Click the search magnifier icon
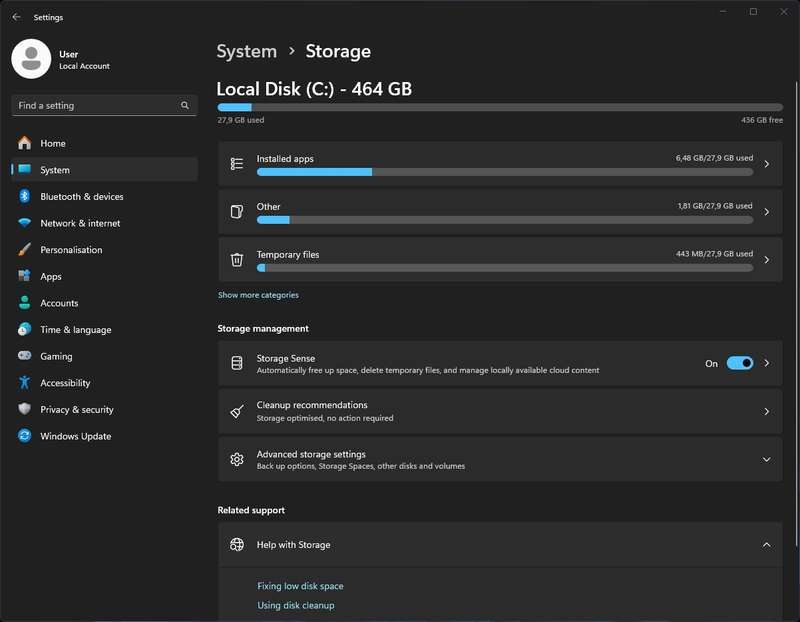 pos(185,105)
